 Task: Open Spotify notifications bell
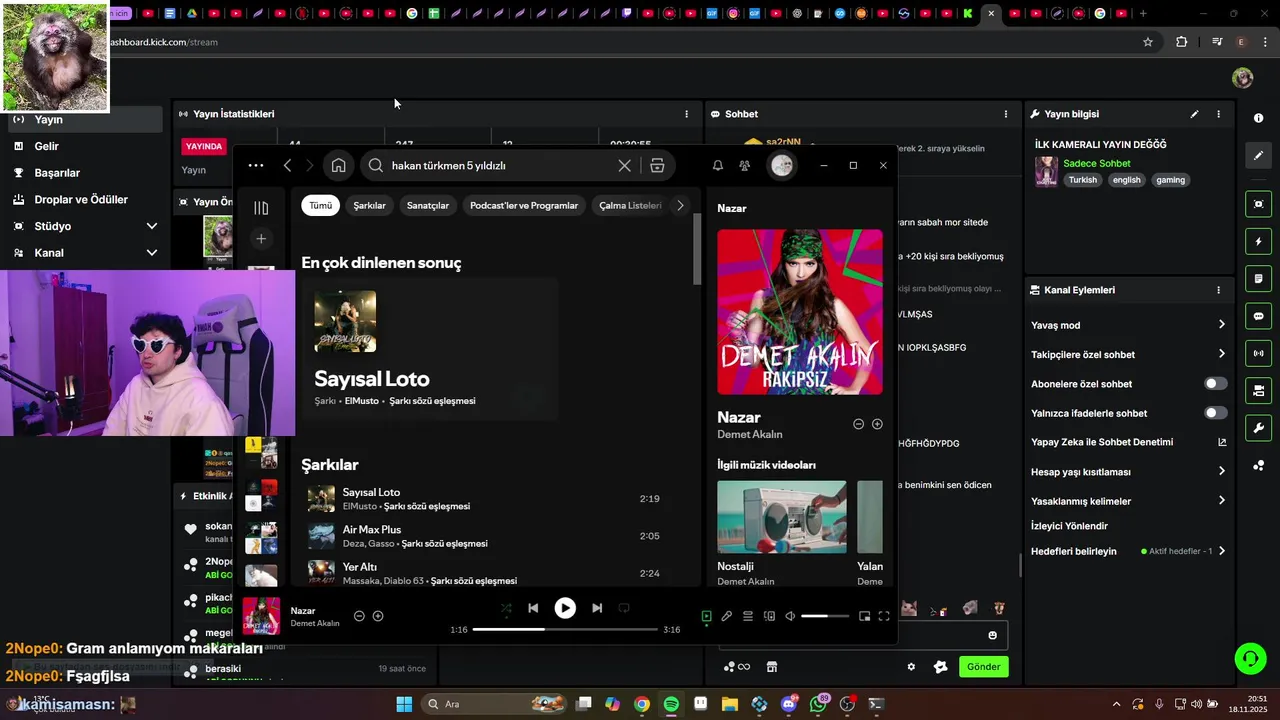pyautogui.click(x=717, y=166)
